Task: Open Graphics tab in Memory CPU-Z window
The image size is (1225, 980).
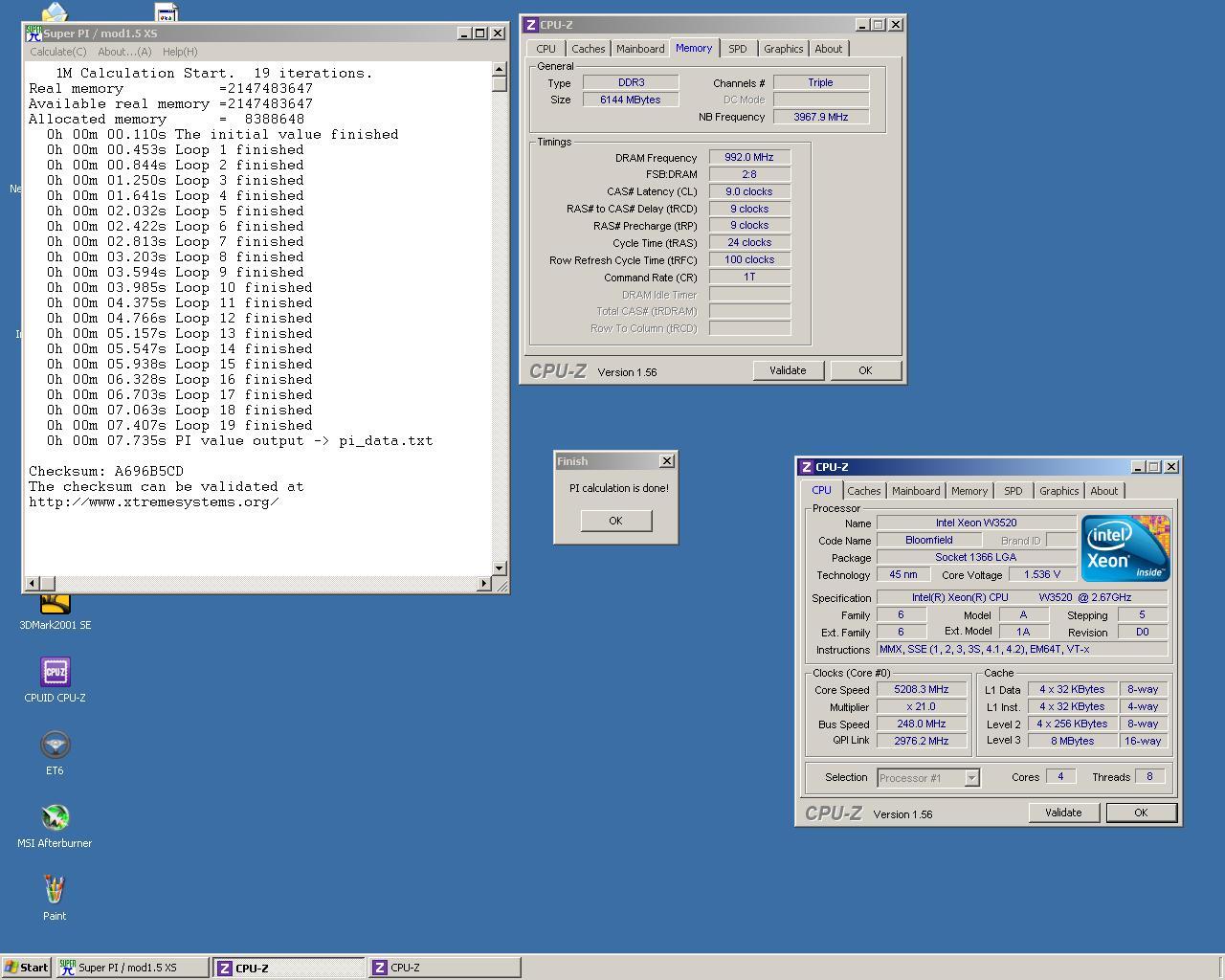Action: 783,49
